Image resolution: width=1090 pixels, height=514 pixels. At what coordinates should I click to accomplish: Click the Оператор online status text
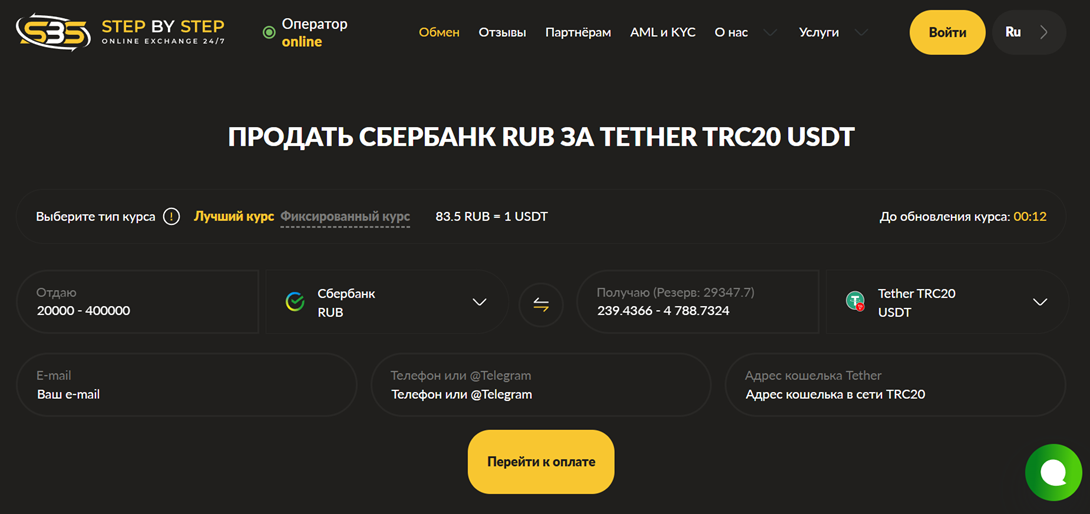click(x=314, y=33)
